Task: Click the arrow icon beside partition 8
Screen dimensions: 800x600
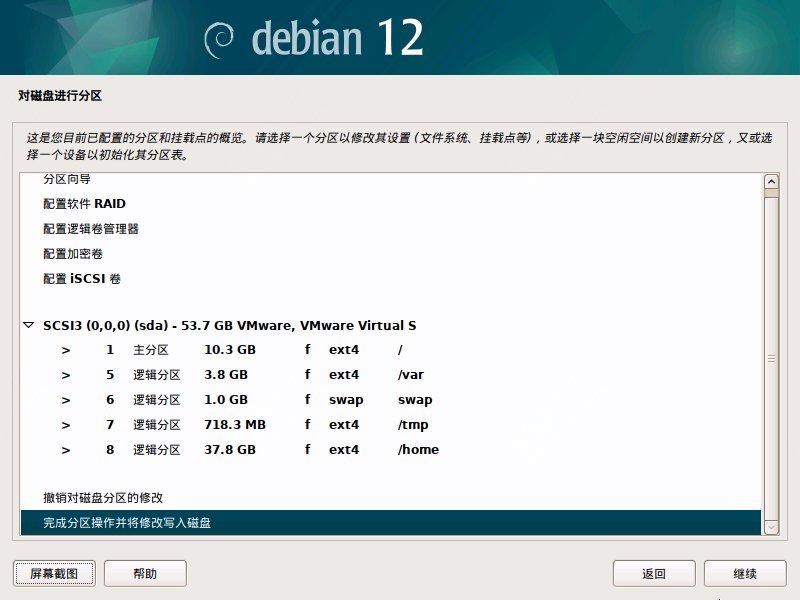Action: (66, 450)
